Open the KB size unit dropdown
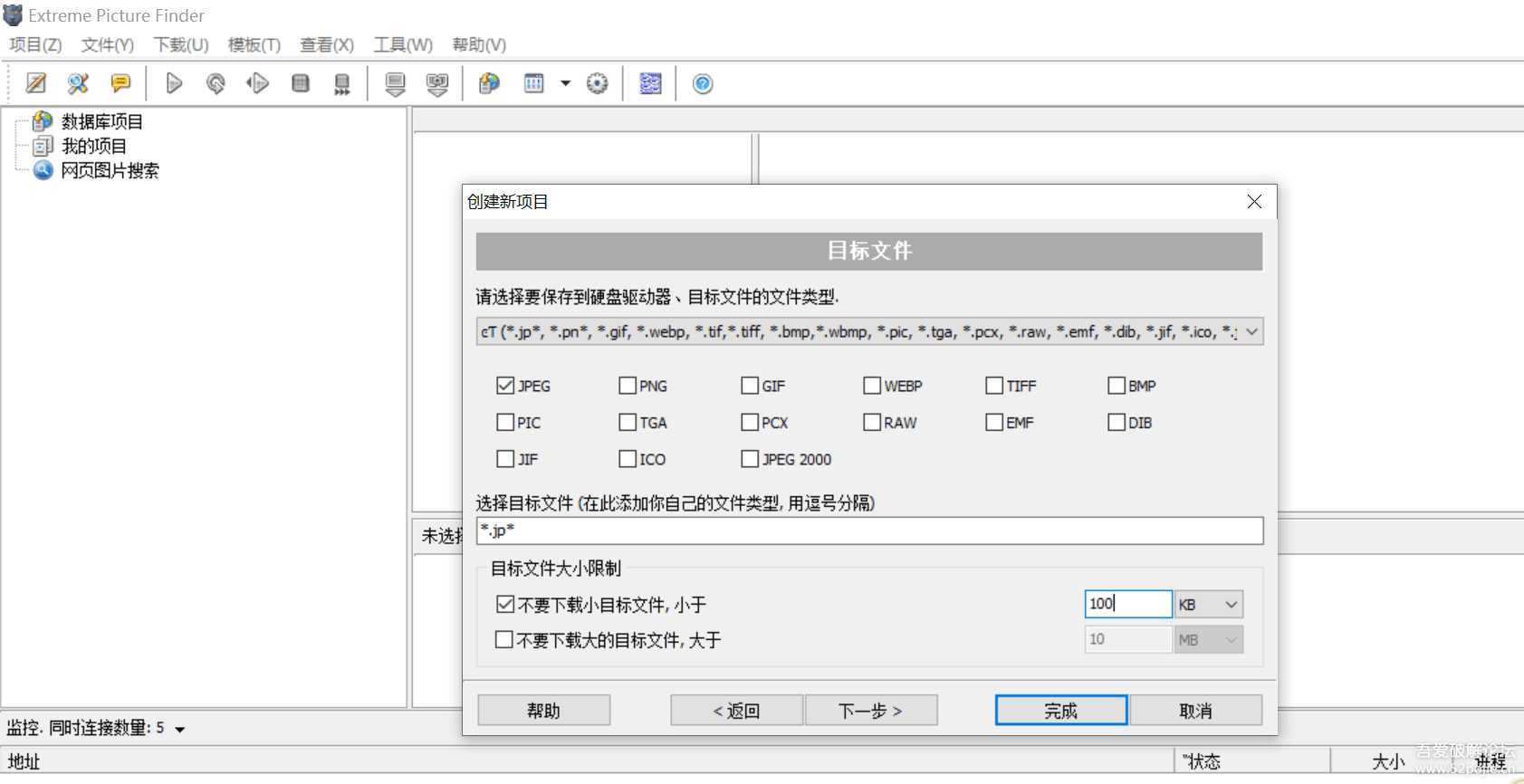Image resolution: width=1524 pixels, height=784 pixels. pyautogui.click(x=1209, y=604)
